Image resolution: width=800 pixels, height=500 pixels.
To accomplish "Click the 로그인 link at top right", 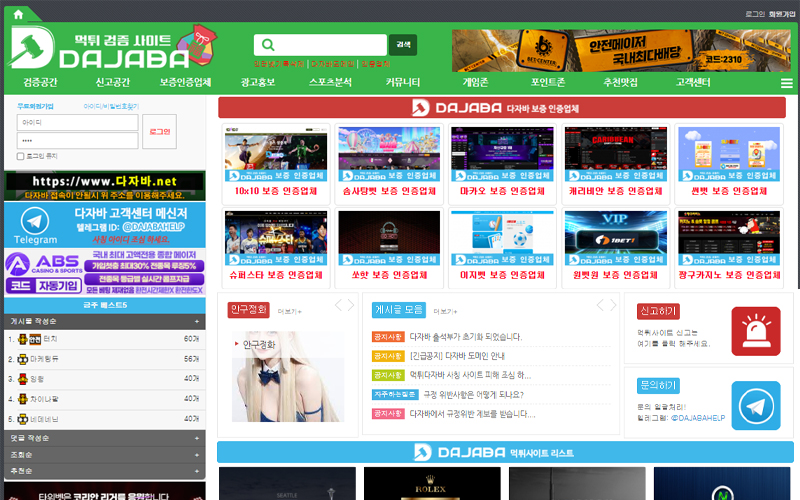I will [x=755, y=14].
